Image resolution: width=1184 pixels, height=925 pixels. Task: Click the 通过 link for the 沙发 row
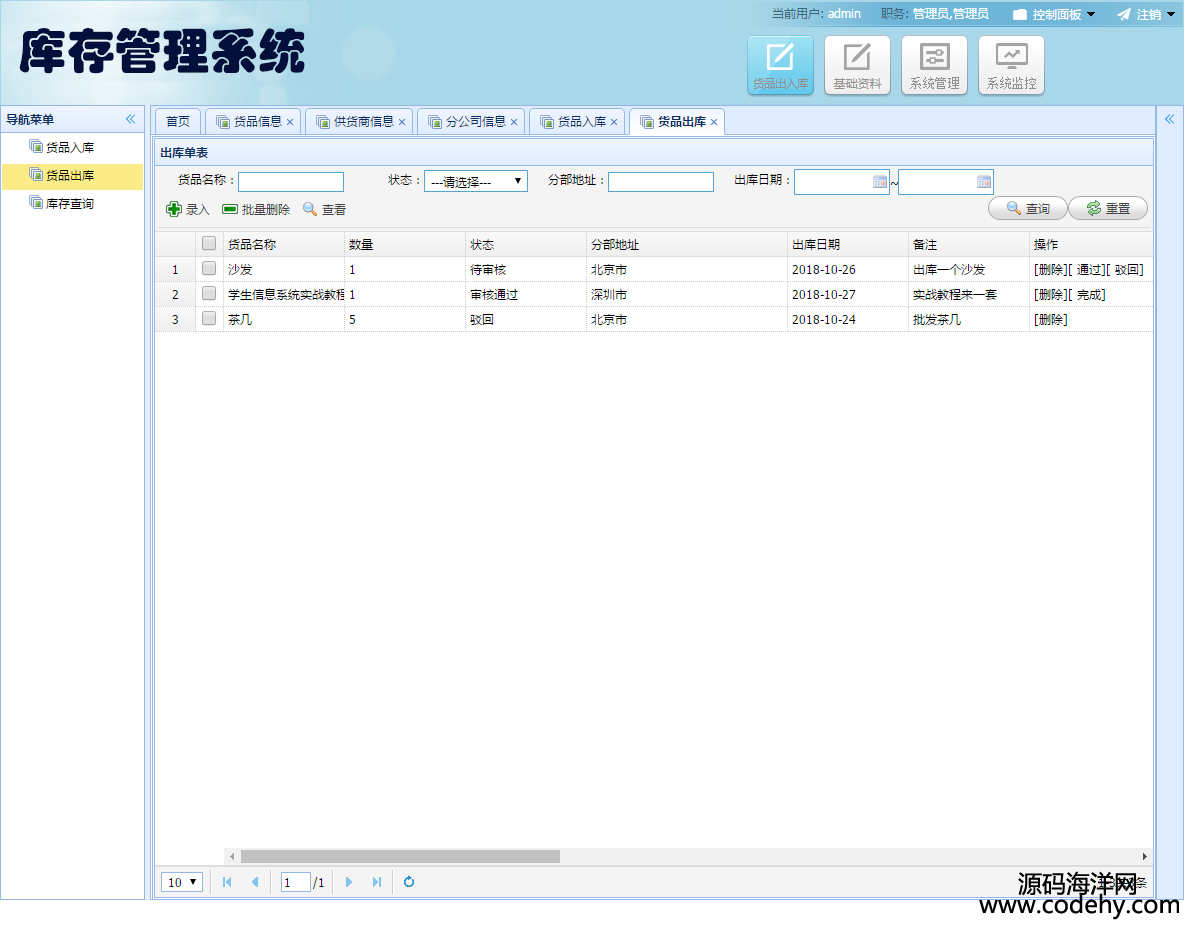point(1088,270)
